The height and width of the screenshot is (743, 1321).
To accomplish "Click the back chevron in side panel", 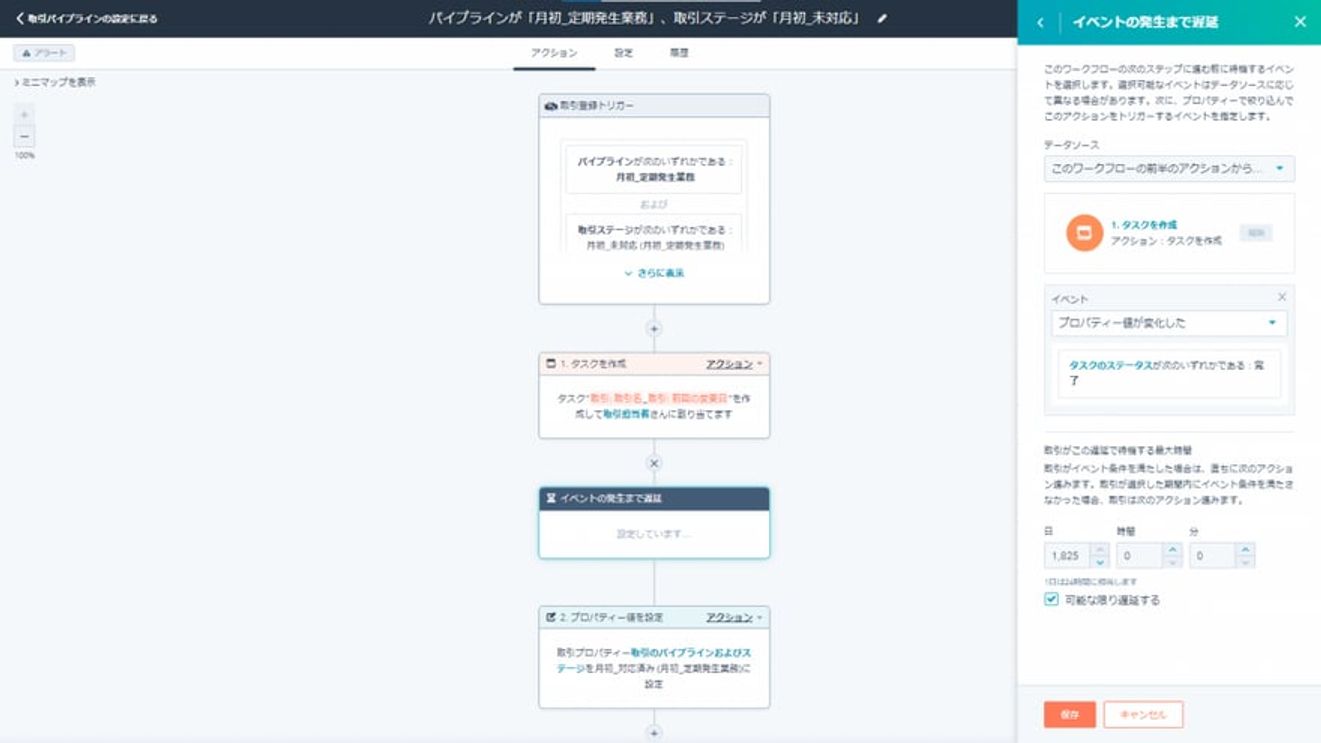I will coord(1040,22).
